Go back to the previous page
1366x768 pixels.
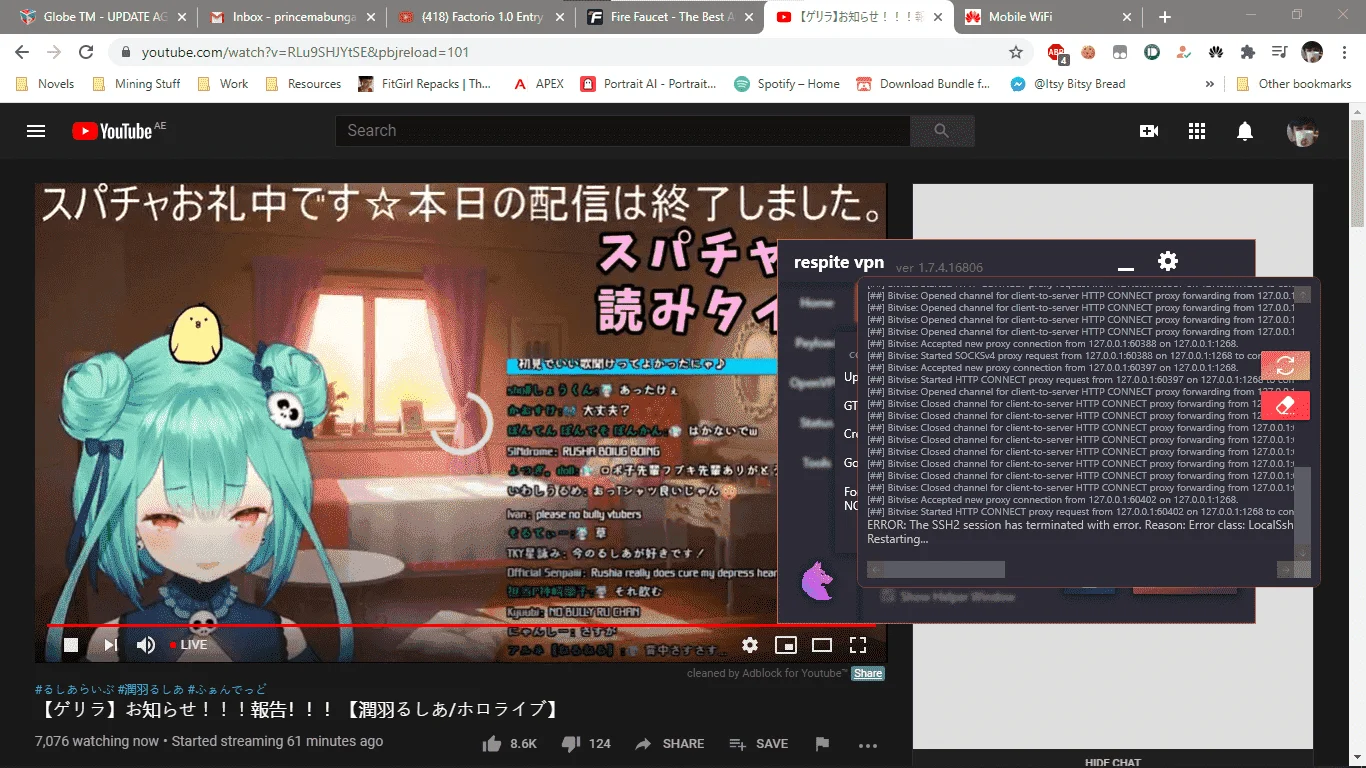coord(22,52)
